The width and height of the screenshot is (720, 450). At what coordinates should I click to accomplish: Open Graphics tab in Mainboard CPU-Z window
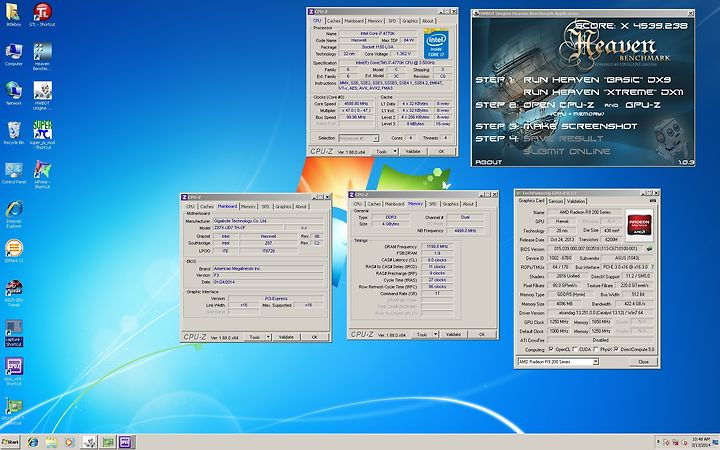point(283,207)
